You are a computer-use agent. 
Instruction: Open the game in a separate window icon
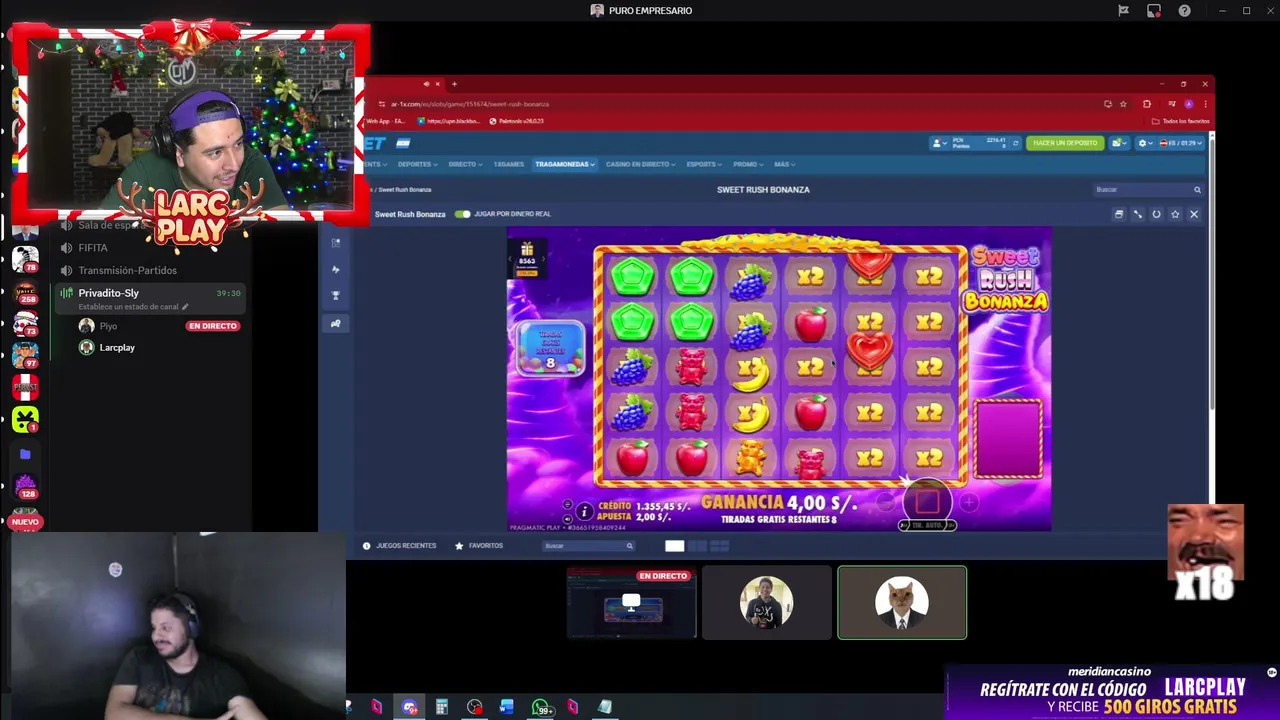click(1119, 214)
